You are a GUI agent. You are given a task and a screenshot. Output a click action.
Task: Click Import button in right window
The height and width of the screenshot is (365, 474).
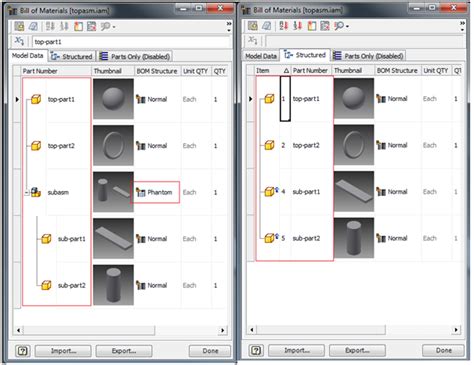(x=296, y=350)
